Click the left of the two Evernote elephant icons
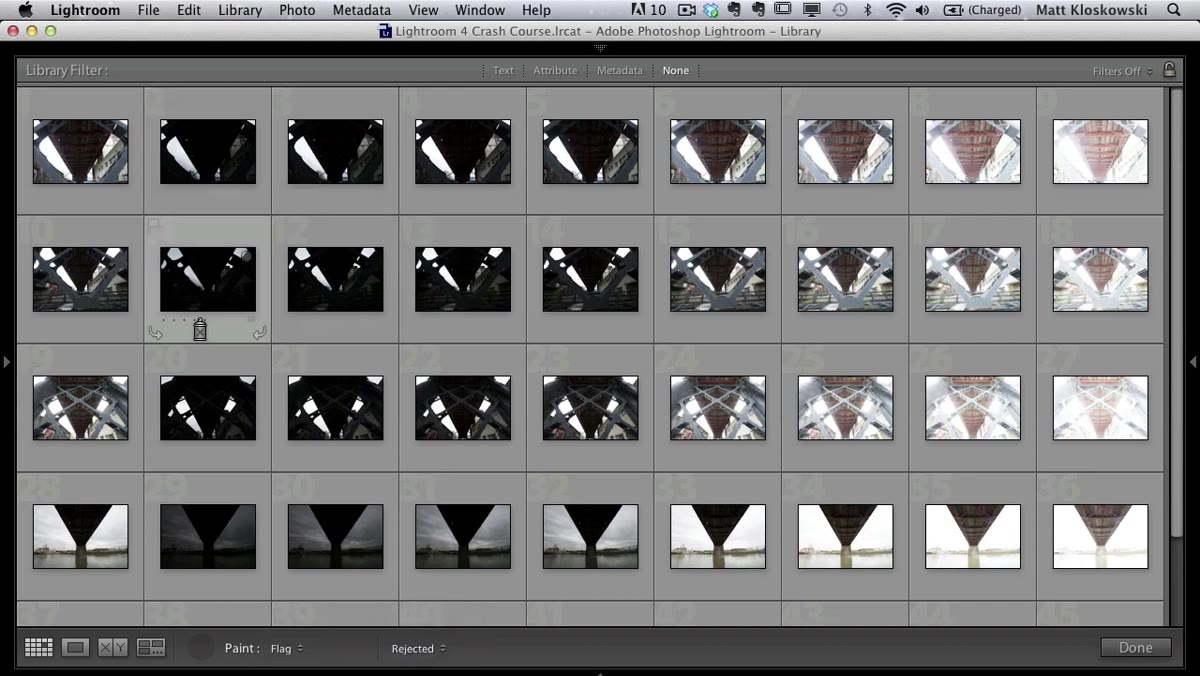1200x676 pixels. [736, 10]
